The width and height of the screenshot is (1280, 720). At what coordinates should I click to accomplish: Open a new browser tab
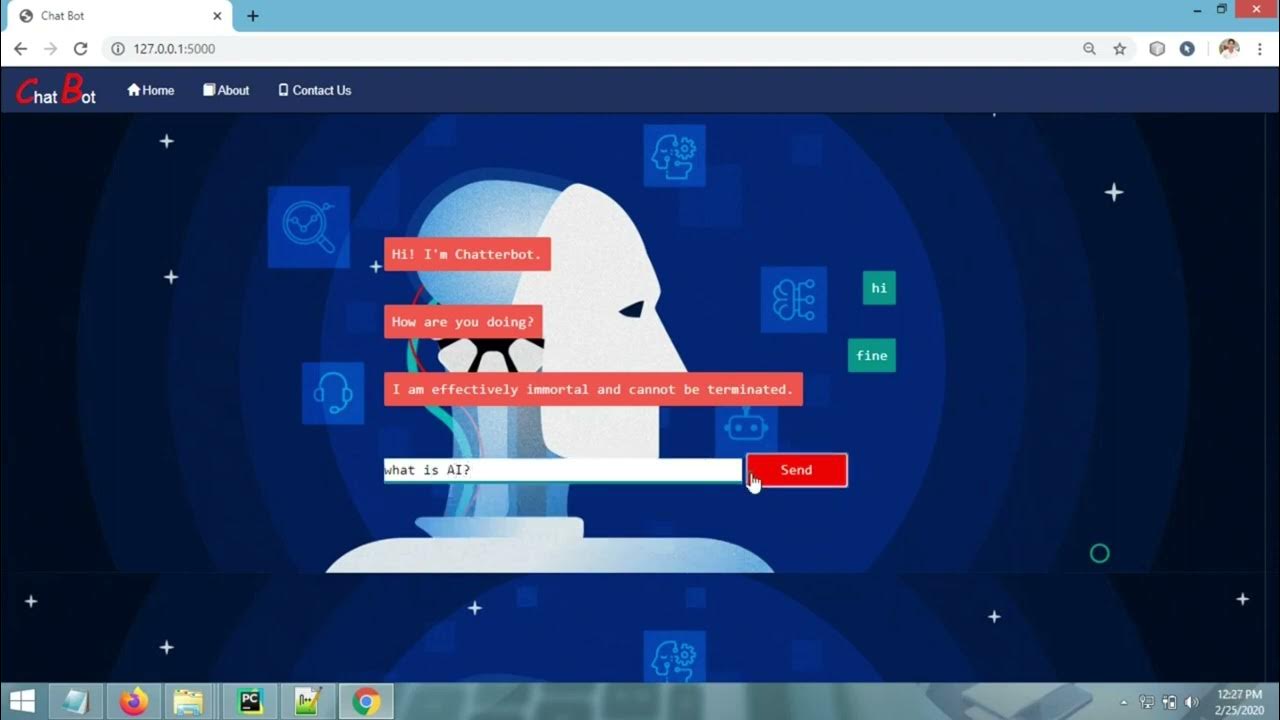[x=252, y=16]
